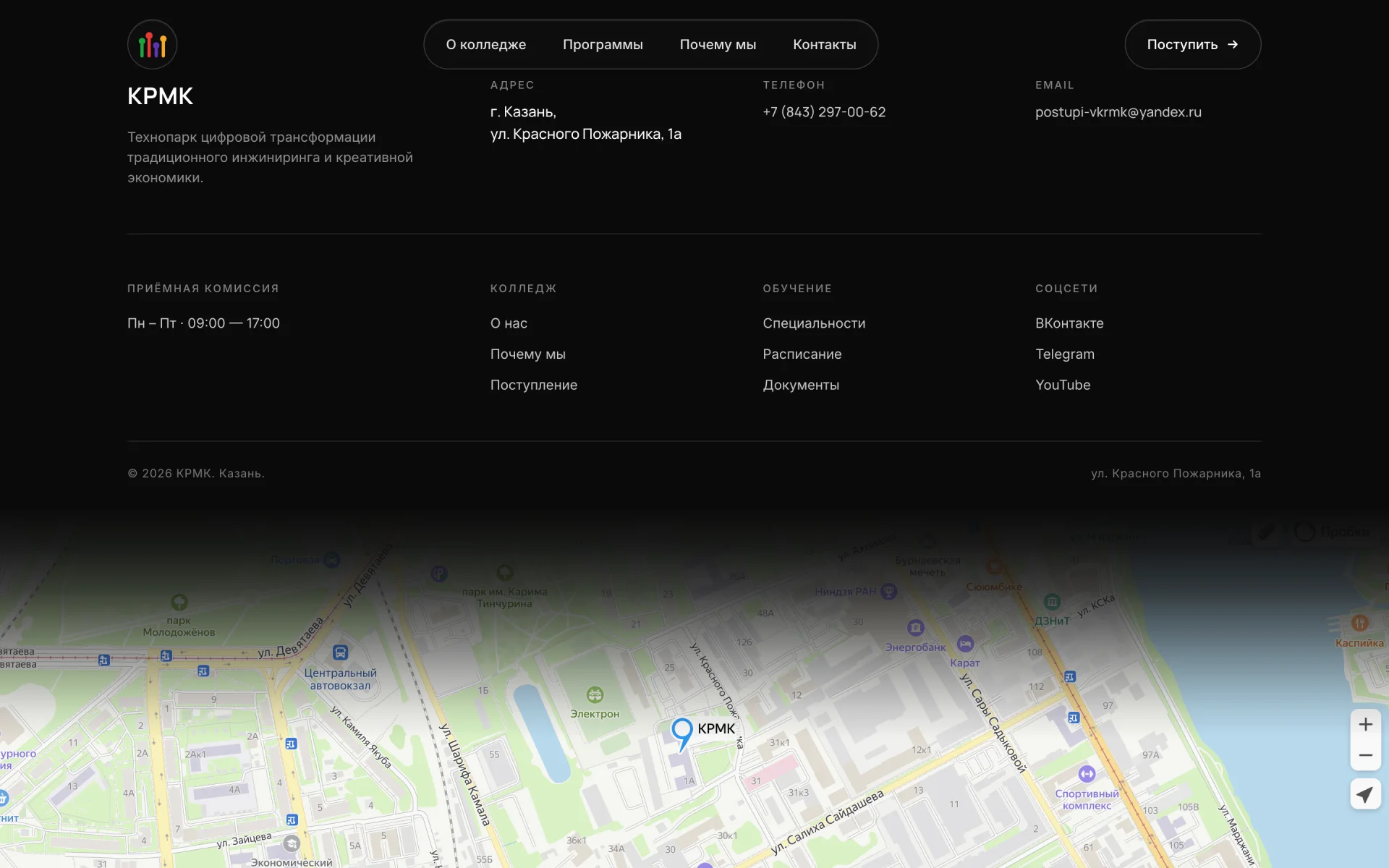Select Почему мы in top navigation
Image resolution: width=1389 pixels, height=868 pixels.
718,44
